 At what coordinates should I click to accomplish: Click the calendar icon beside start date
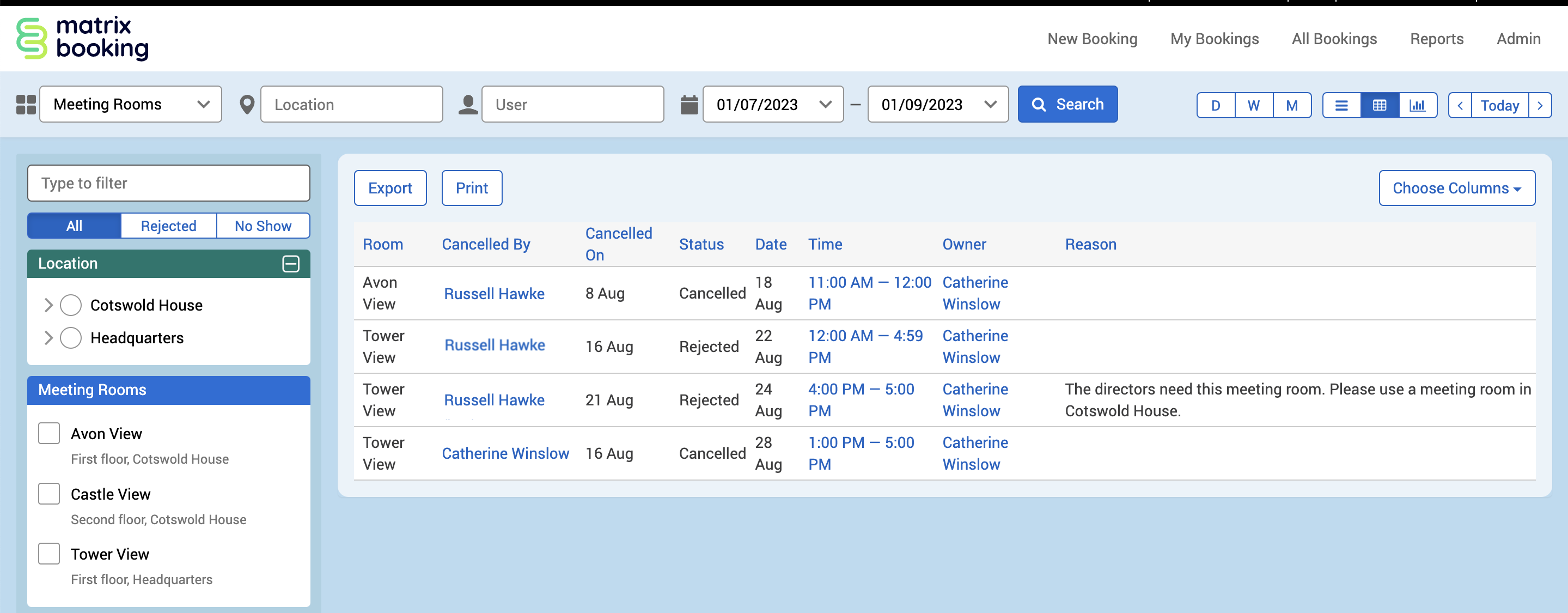click(x=688, y=105)
